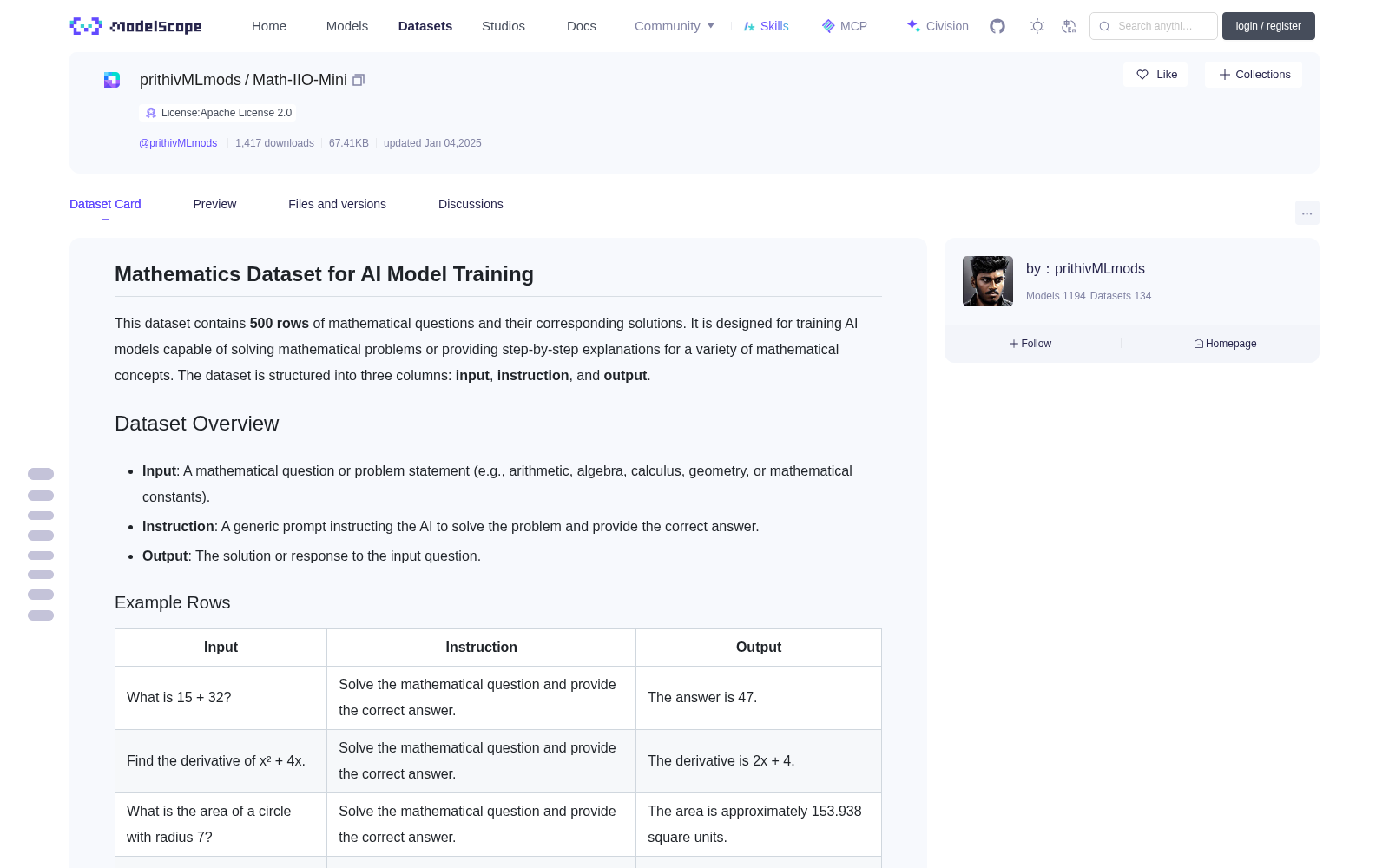Focus the Search anything input field
The width and height of the screenshot is (1389, 868).
point(1154,26)
